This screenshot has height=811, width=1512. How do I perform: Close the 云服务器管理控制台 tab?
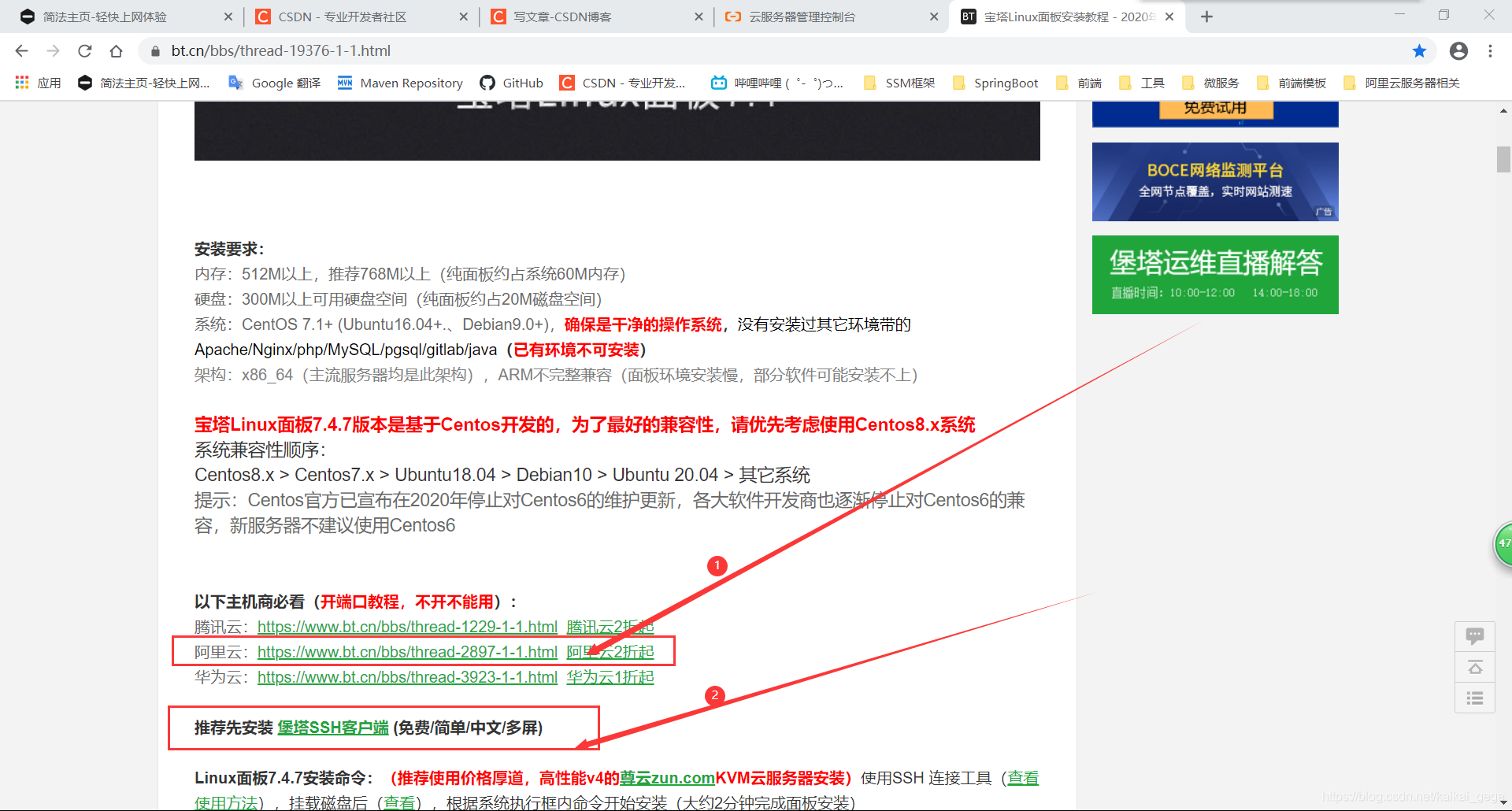(934, 17)
